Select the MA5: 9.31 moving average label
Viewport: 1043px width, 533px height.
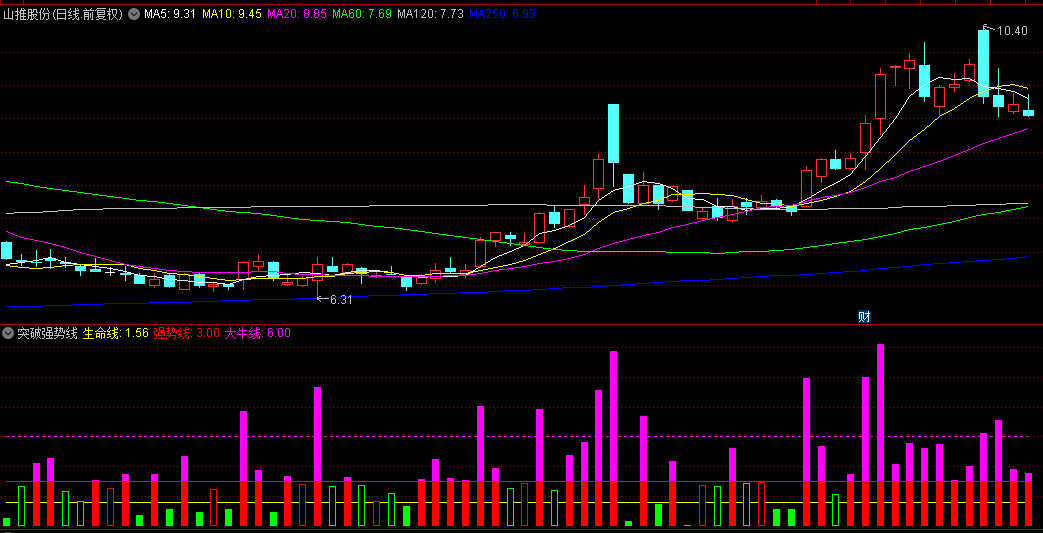170,14
